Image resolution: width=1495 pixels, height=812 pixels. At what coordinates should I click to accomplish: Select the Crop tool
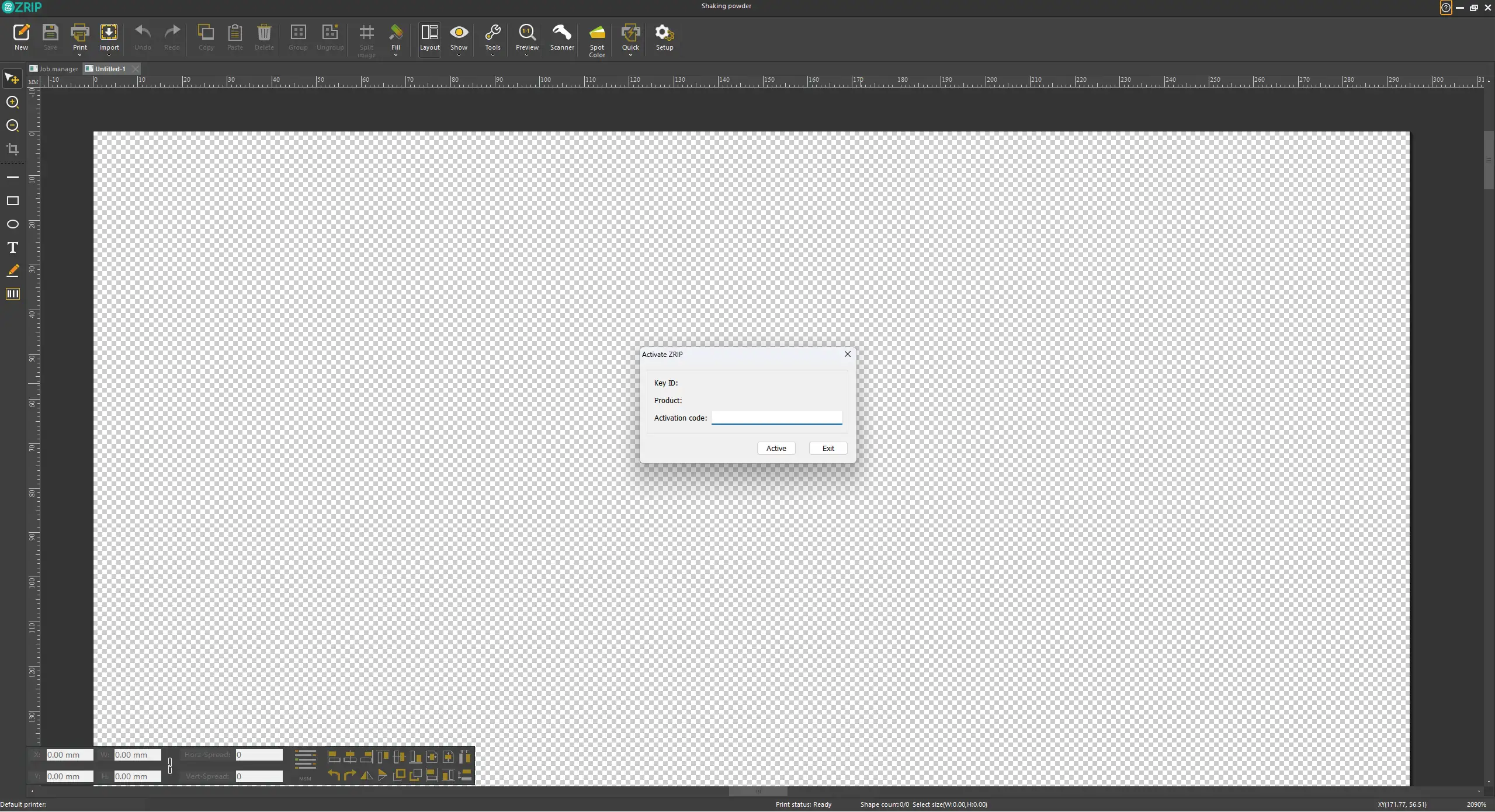[12, 149]
